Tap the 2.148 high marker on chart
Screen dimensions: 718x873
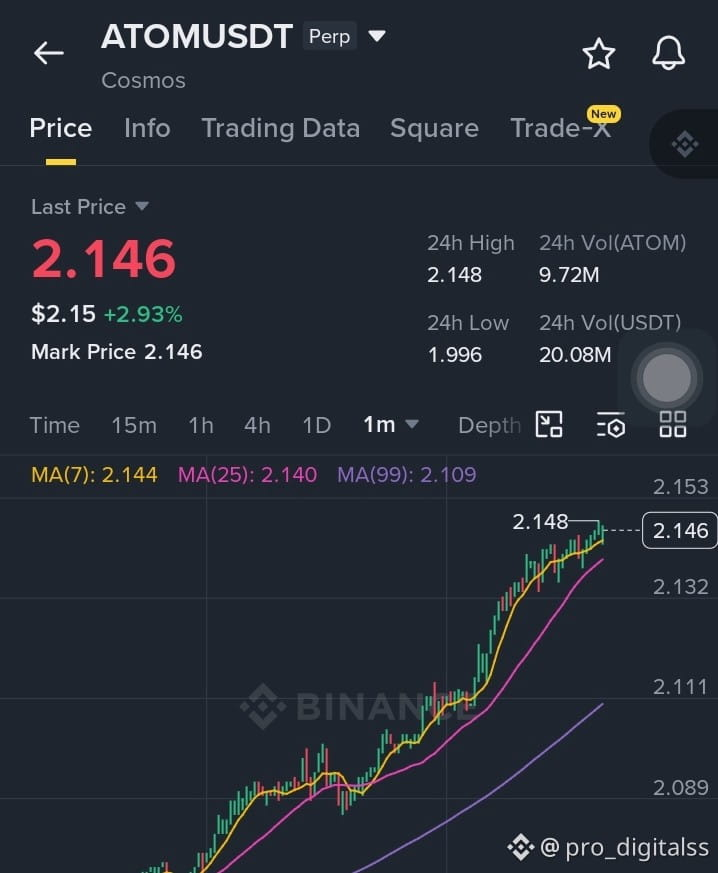tap(540, 522)
